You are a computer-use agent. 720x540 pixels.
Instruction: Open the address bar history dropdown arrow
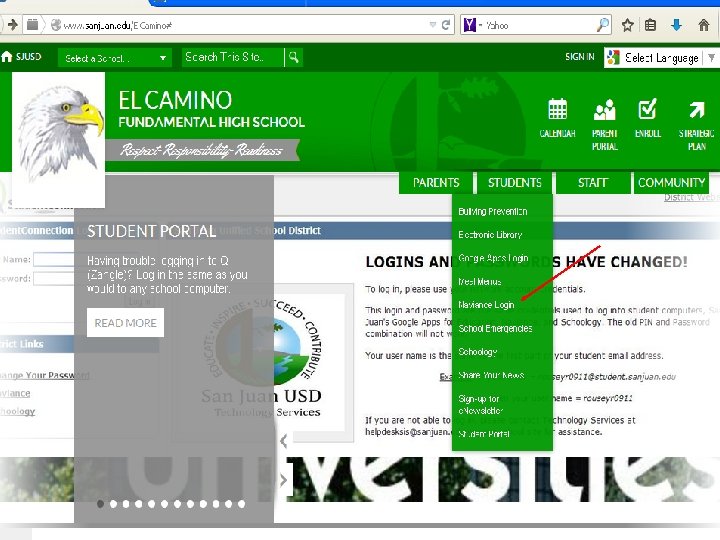(433, 25)
